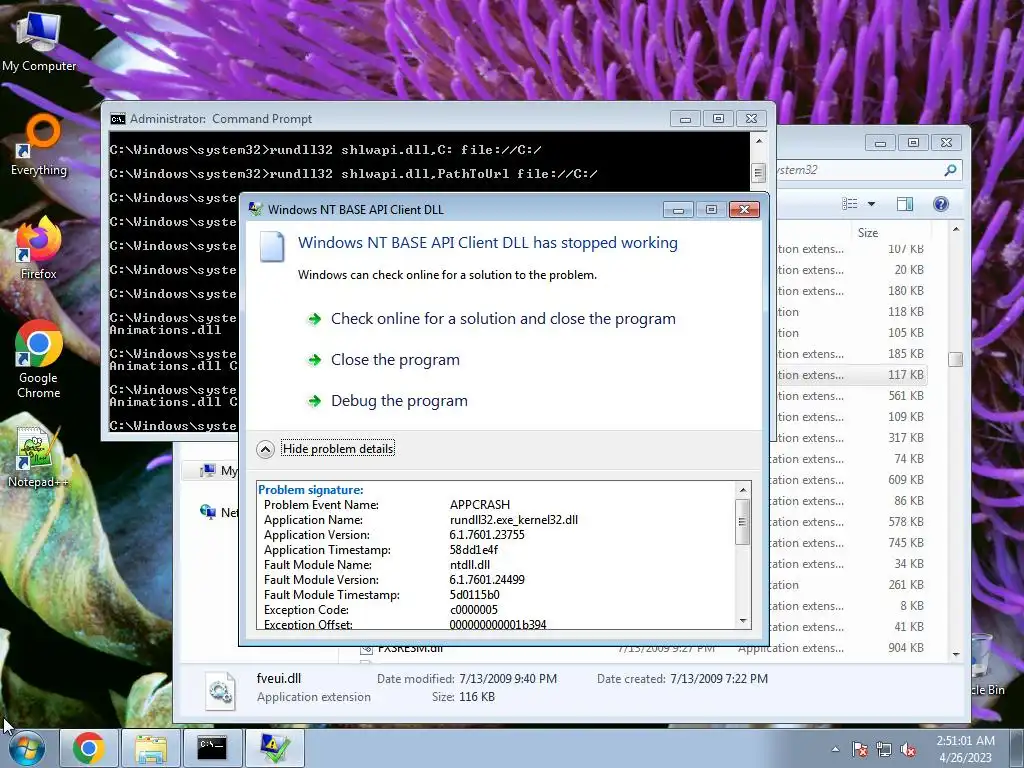Switch to Windows Explorer taskbar button
The height and width of the screenshot is (768, 1024).
tap(151, 748)
